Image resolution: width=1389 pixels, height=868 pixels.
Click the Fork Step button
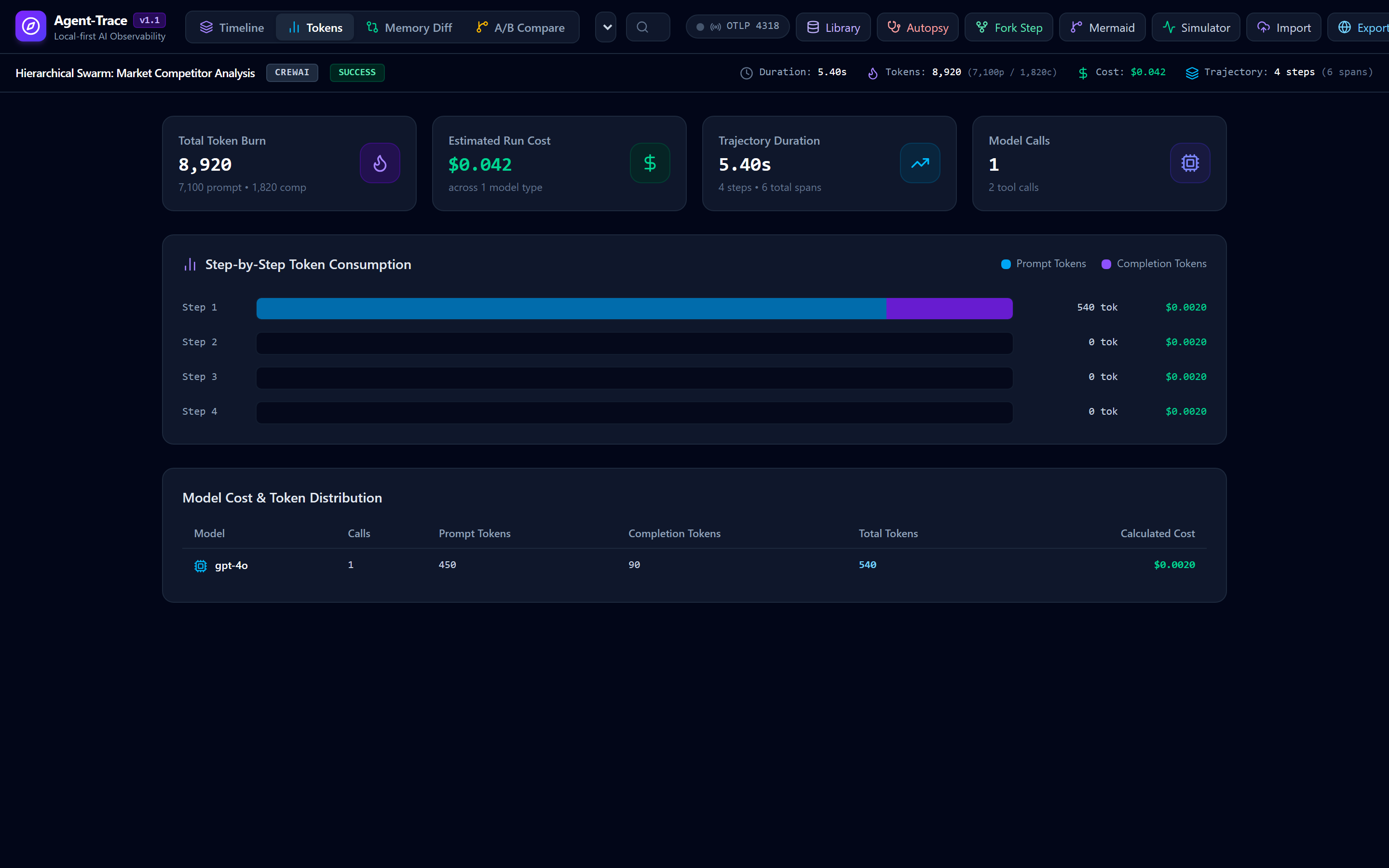[x=1009, y=27]
